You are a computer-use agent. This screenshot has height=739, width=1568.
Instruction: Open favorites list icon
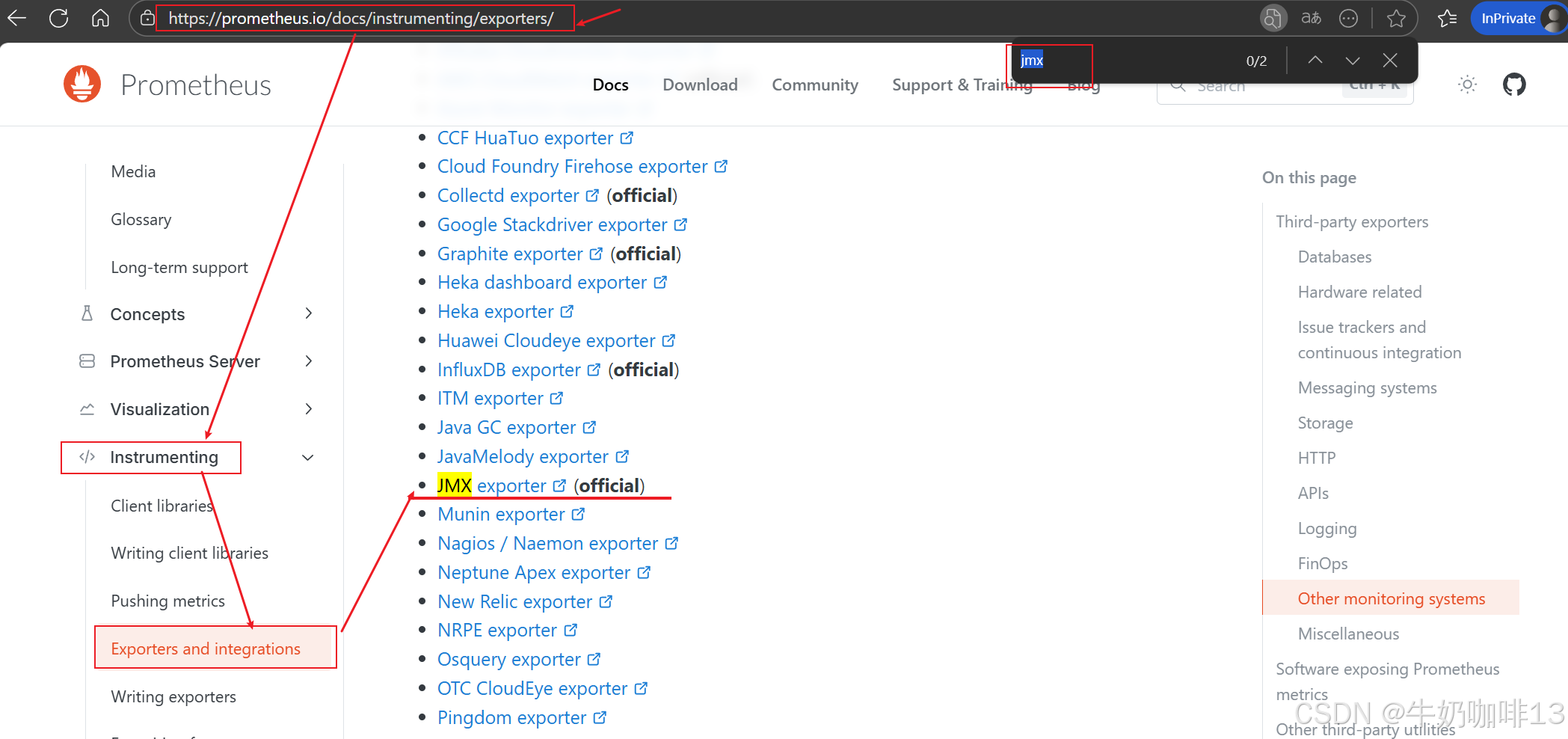click(x=1448, y=18)
